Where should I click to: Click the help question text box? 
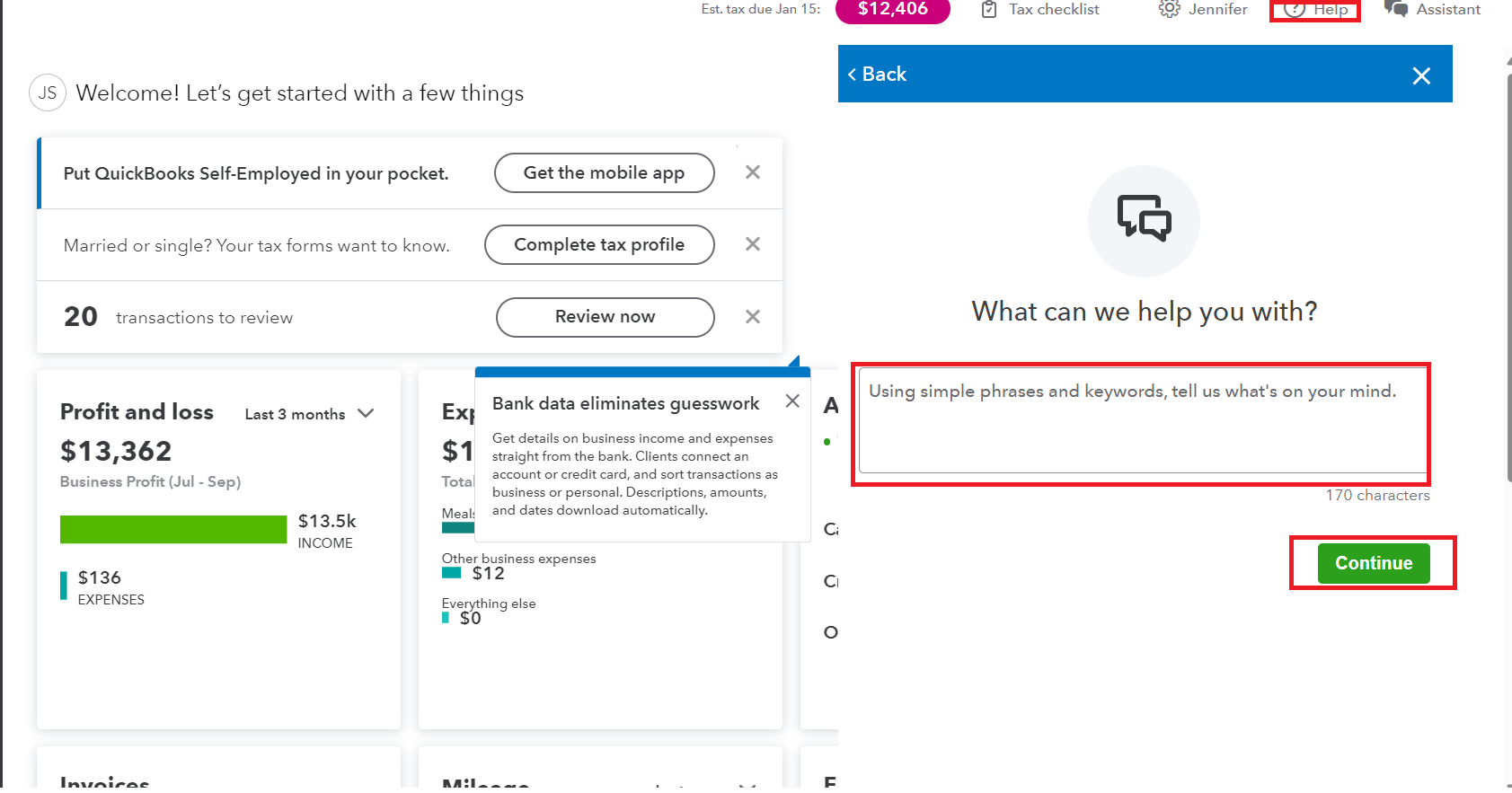(x=1142, y=419)
